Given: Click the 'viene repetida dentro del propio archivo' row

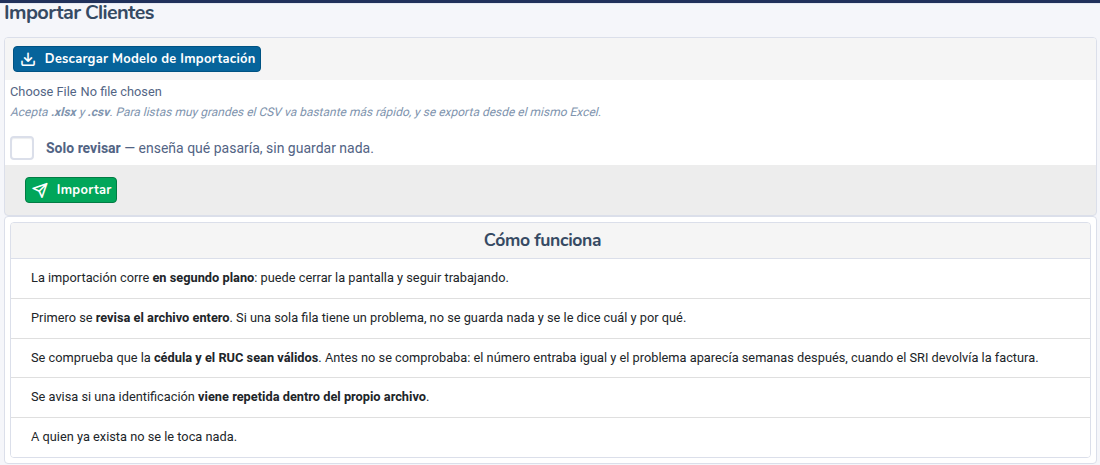Looking at the screenshot, I should click(x=550, y=397).
